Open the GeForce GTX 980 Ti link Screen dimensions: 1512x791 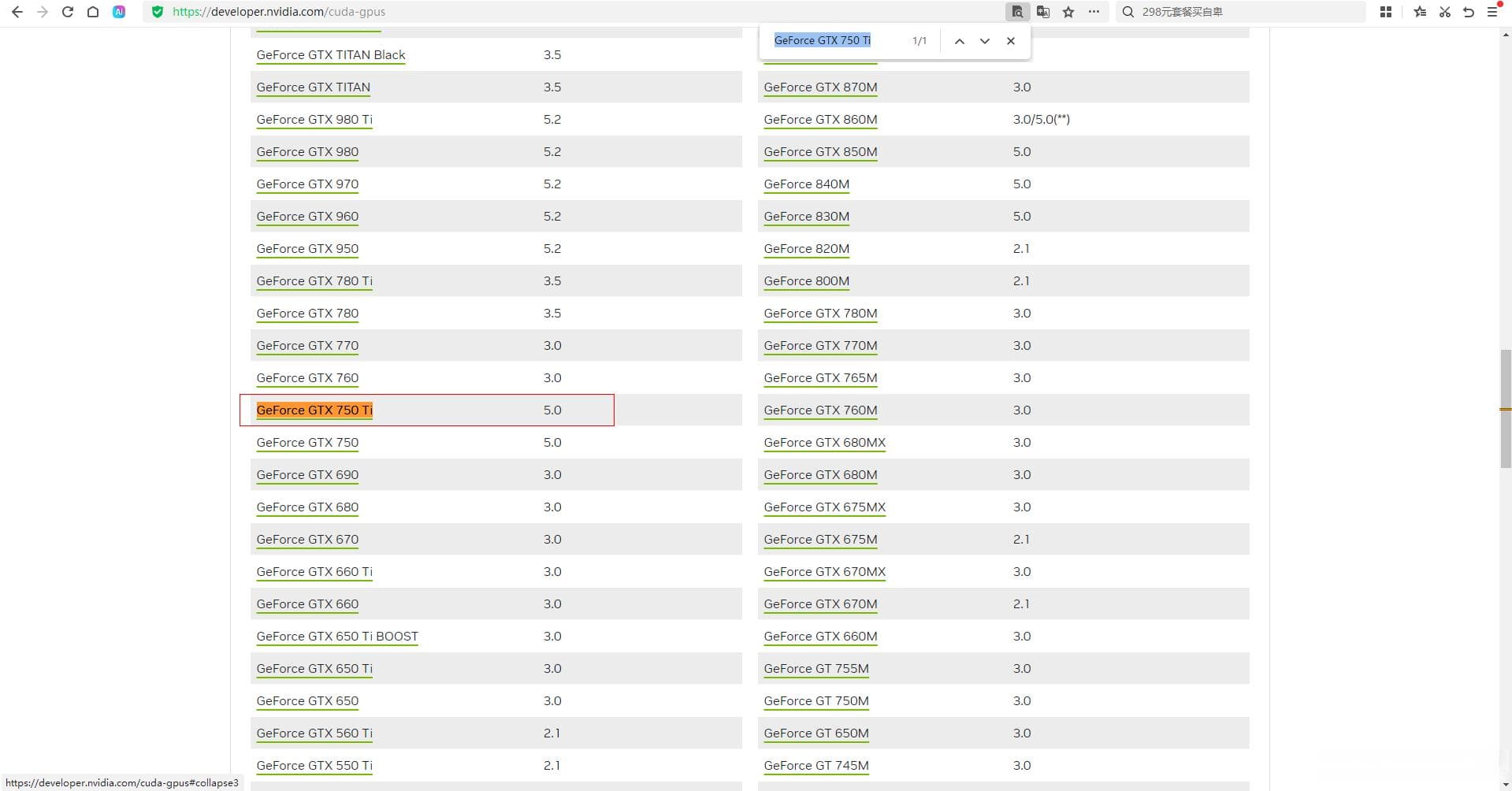(x=314, y=119)
